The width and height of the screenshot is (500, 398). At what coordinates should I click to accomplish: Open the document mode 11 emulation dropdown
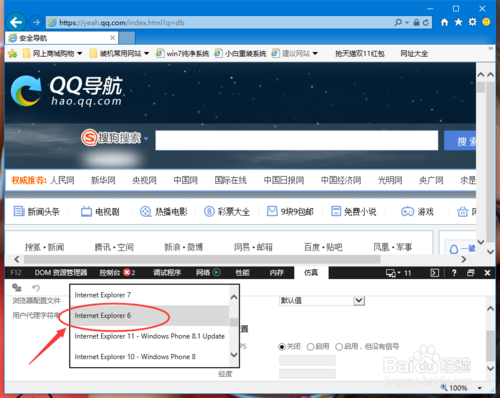[x=398, y=273]
